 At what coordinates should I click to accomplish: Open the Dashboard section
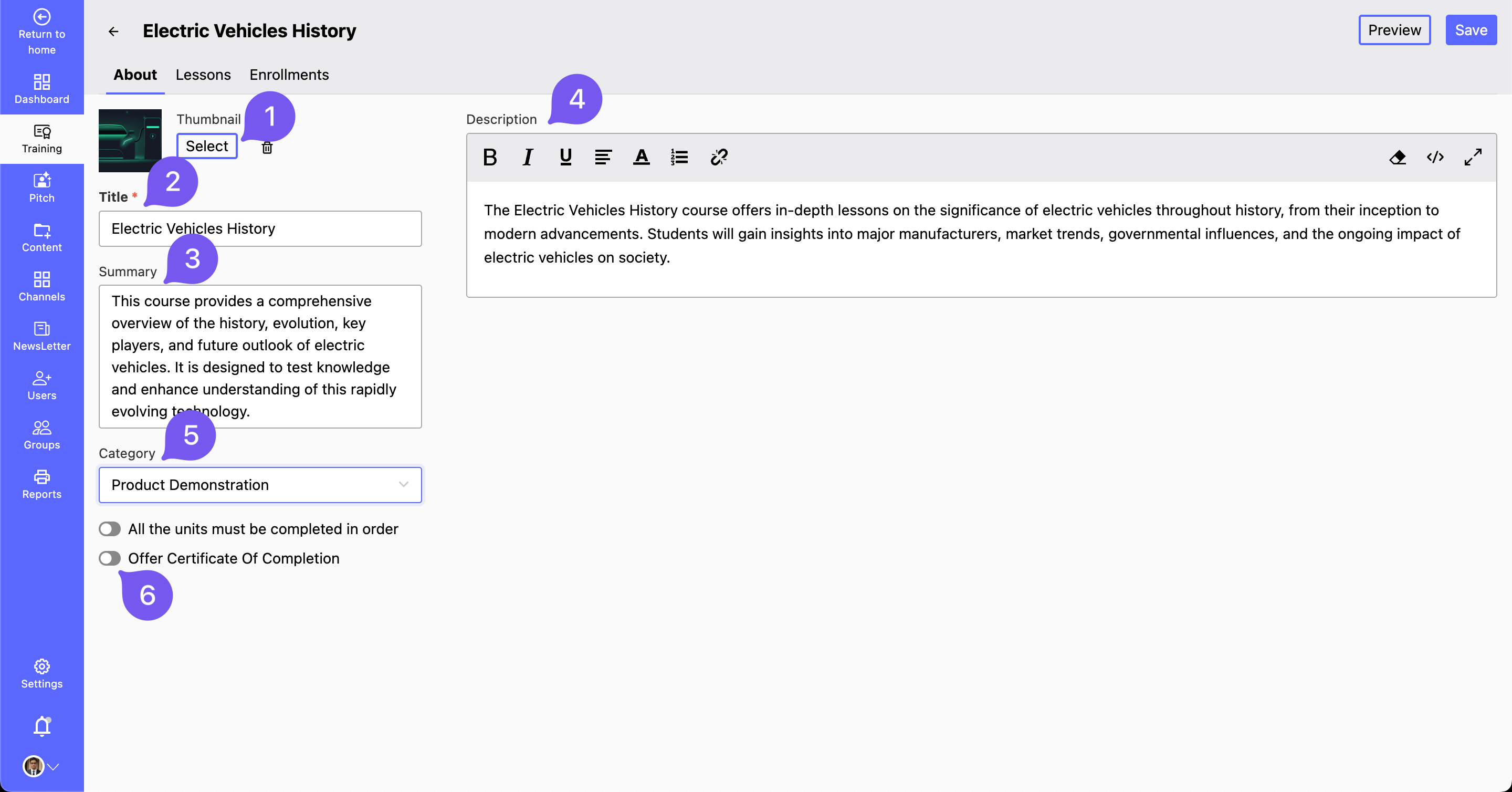41,89
